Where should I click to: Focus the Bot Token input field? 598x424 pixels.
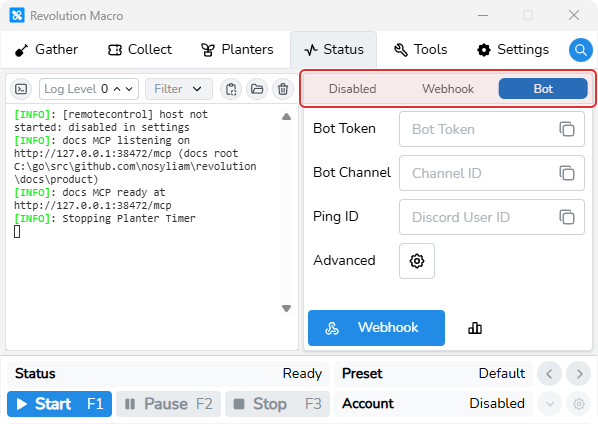pyautogui.click(x=492, y=129)
